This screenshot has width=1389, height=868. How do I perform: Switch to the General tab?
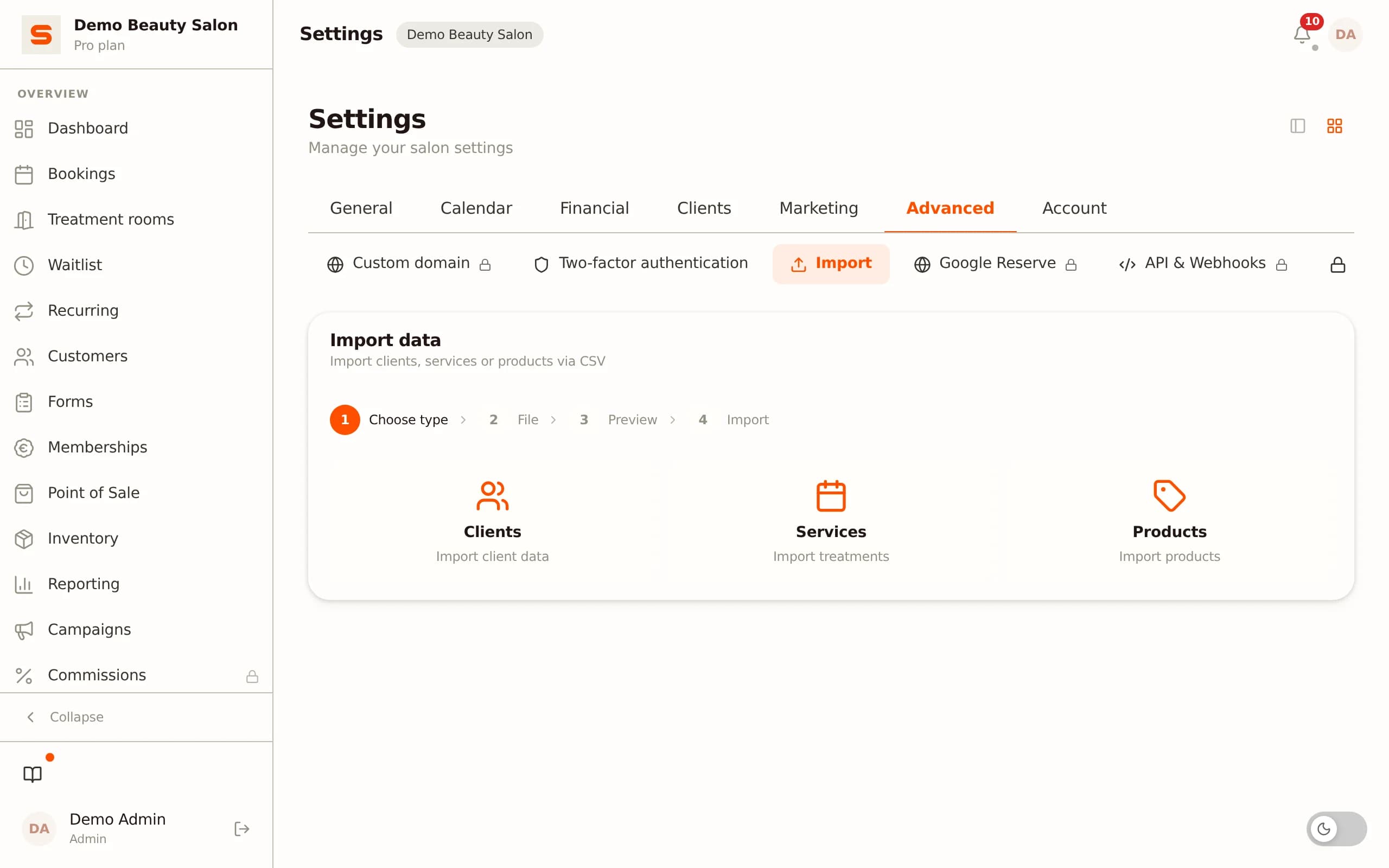pos(361,208)
